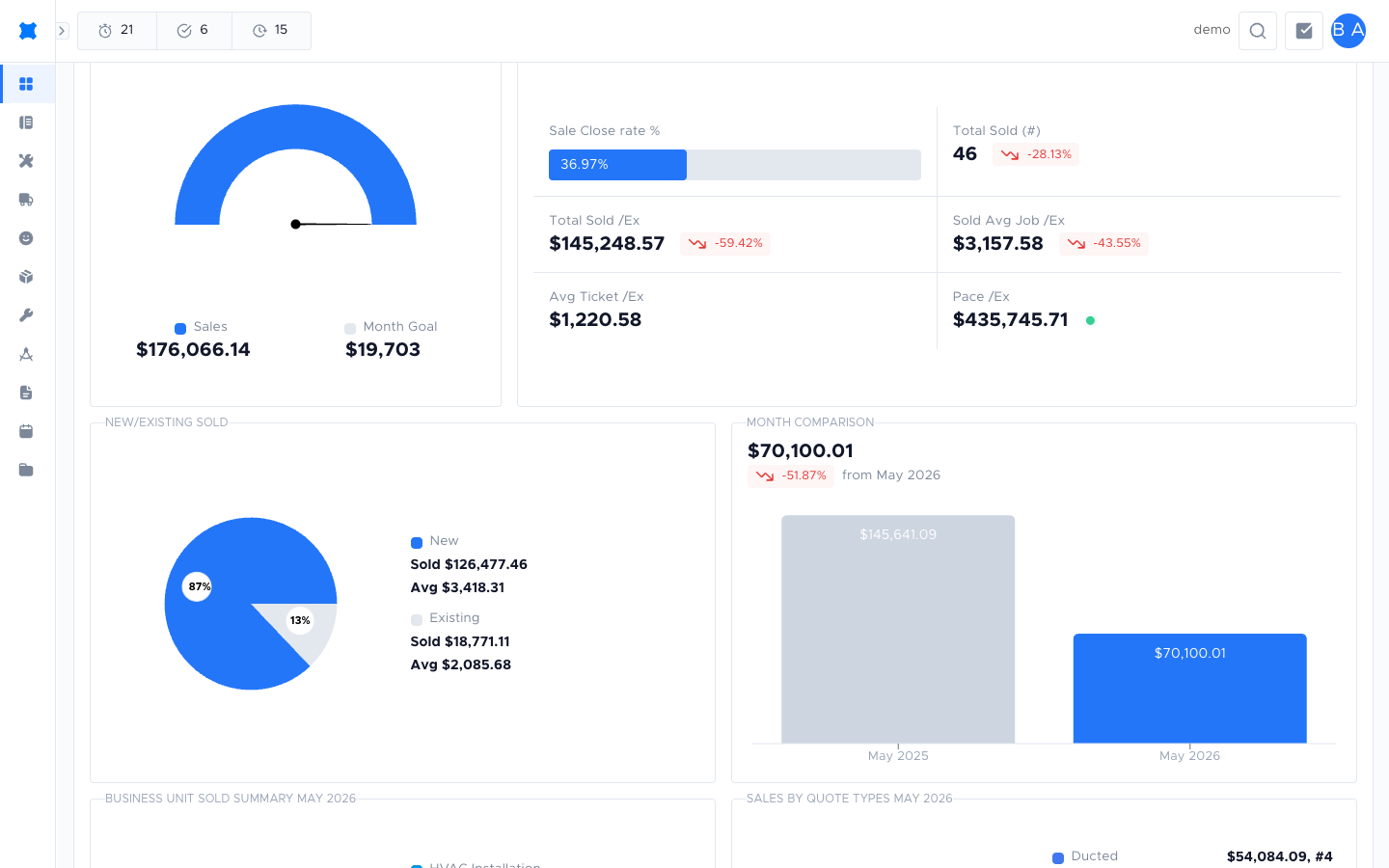1389x868 pixels.
Task: Toggle the Existing legend swatch
Action: pyautogui.click(x=417, y=620)
